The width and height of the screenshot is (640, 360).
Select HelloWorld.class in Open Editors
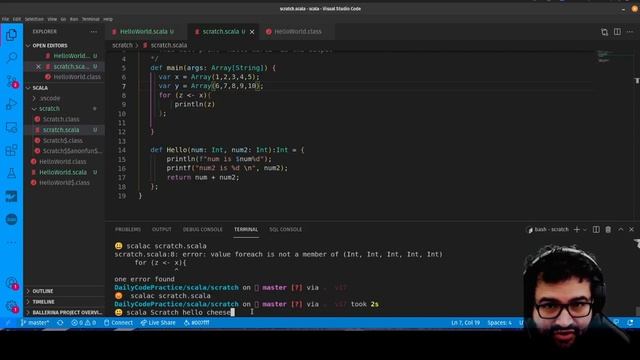pos(77,77)
